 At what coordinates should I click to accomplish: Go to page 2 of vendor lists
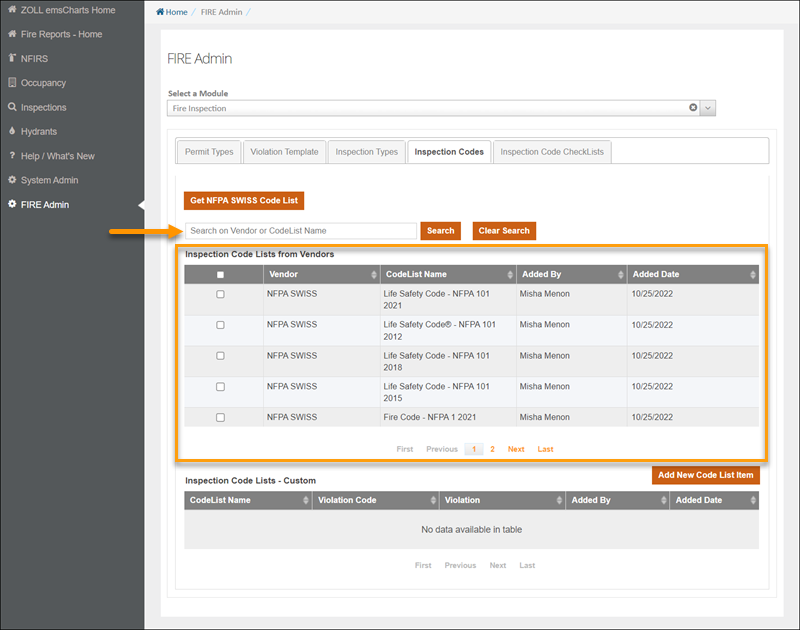point(492,449)
